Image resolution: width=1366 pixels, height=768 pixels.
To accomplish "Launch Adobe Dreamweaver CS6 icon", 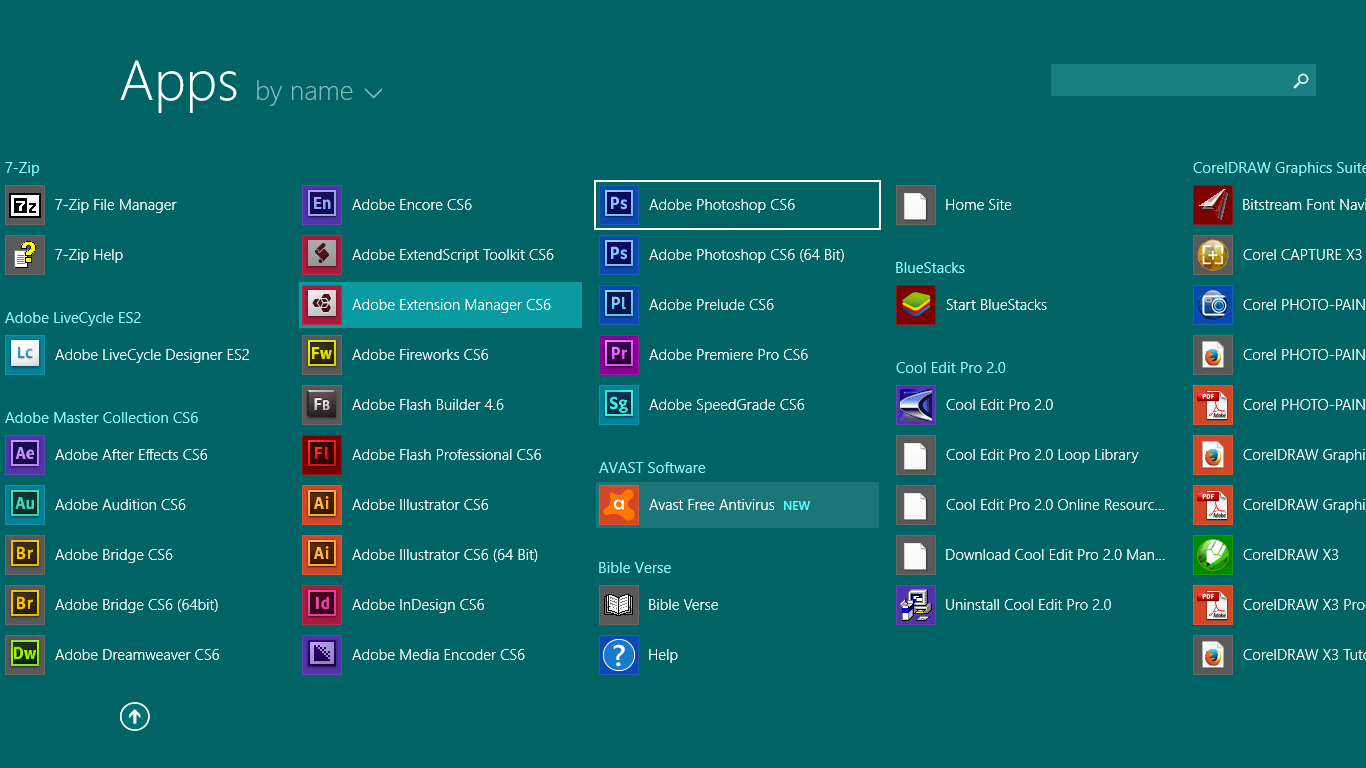I will 25,655.
